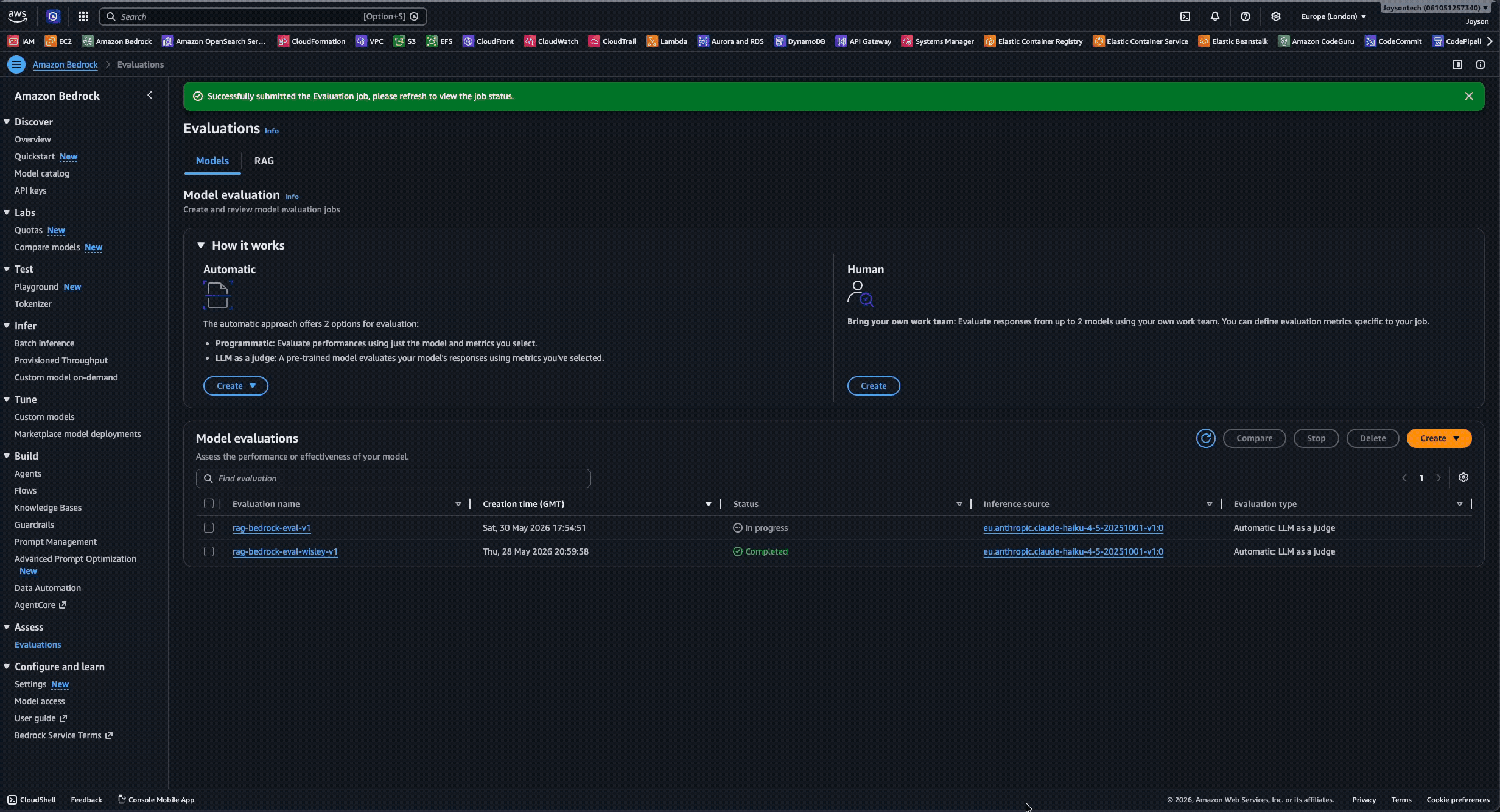Select the rag-bedrock-eval-wisley-v1 row checkbox
Image resolution: width=1500 pixels, height=812 pixels.
pos(209,551)
